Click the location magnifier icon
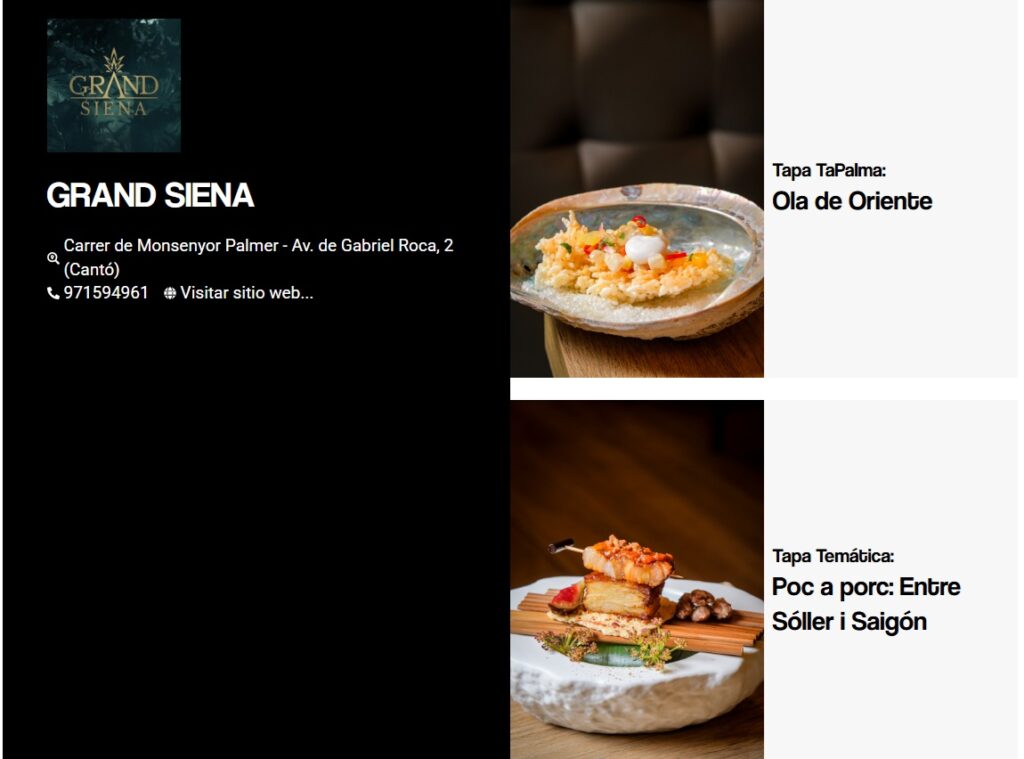This screenshot has width=1024, height=759. pyautogui.click(x=54, y=258)
